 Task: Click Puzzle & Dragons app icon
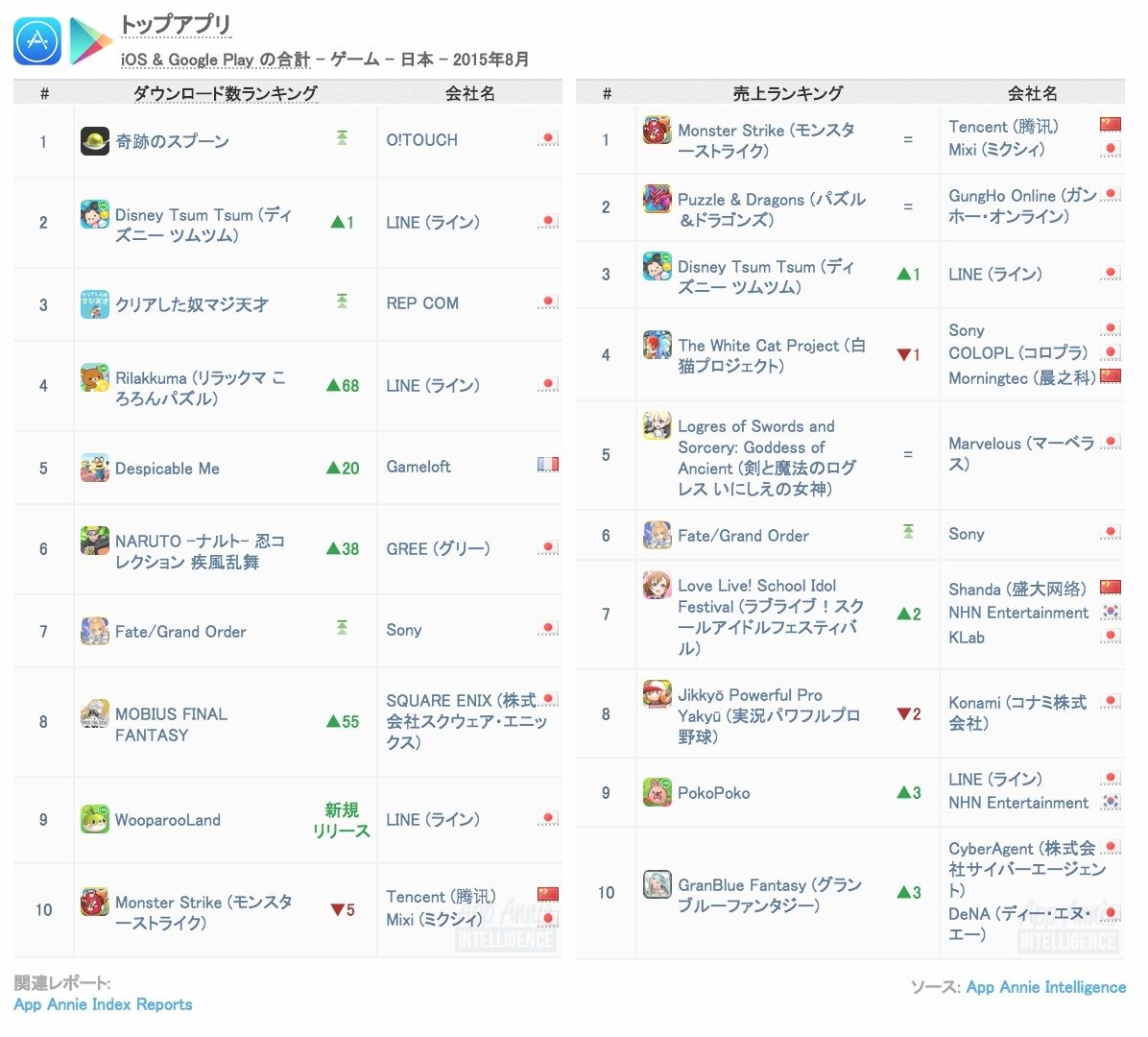(x=657, y=200)
